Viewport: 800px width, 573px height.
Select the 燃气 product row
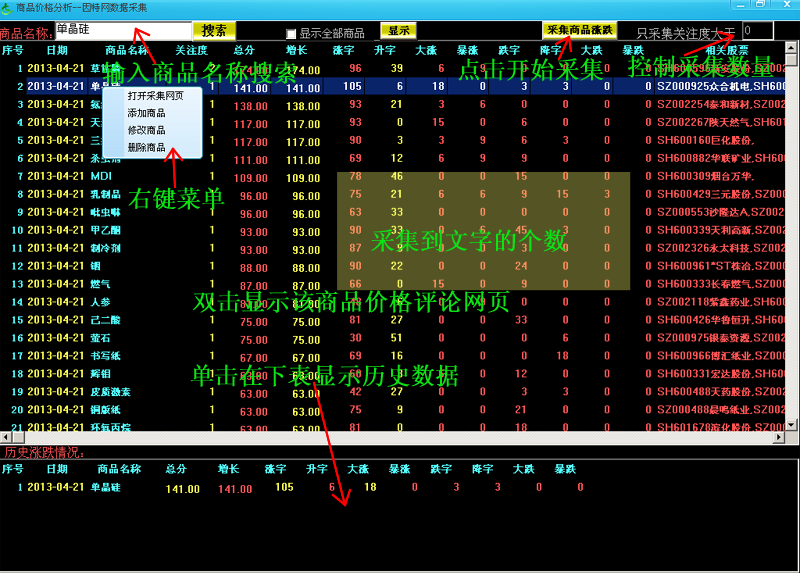click(x=393, y=284)
